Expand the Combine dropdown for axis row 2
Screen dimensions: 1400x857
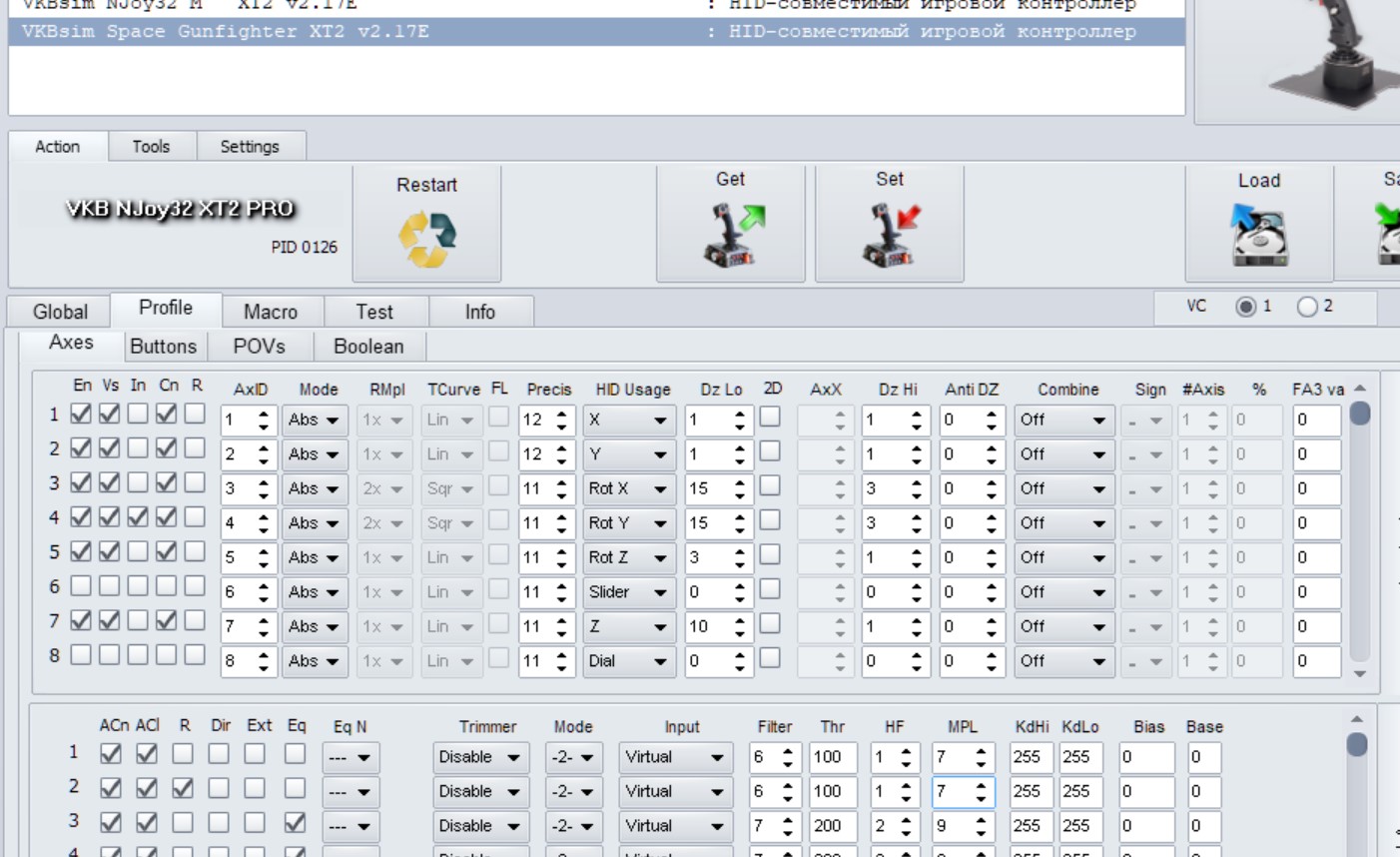pyautogui.click(x=1064, y=454)
